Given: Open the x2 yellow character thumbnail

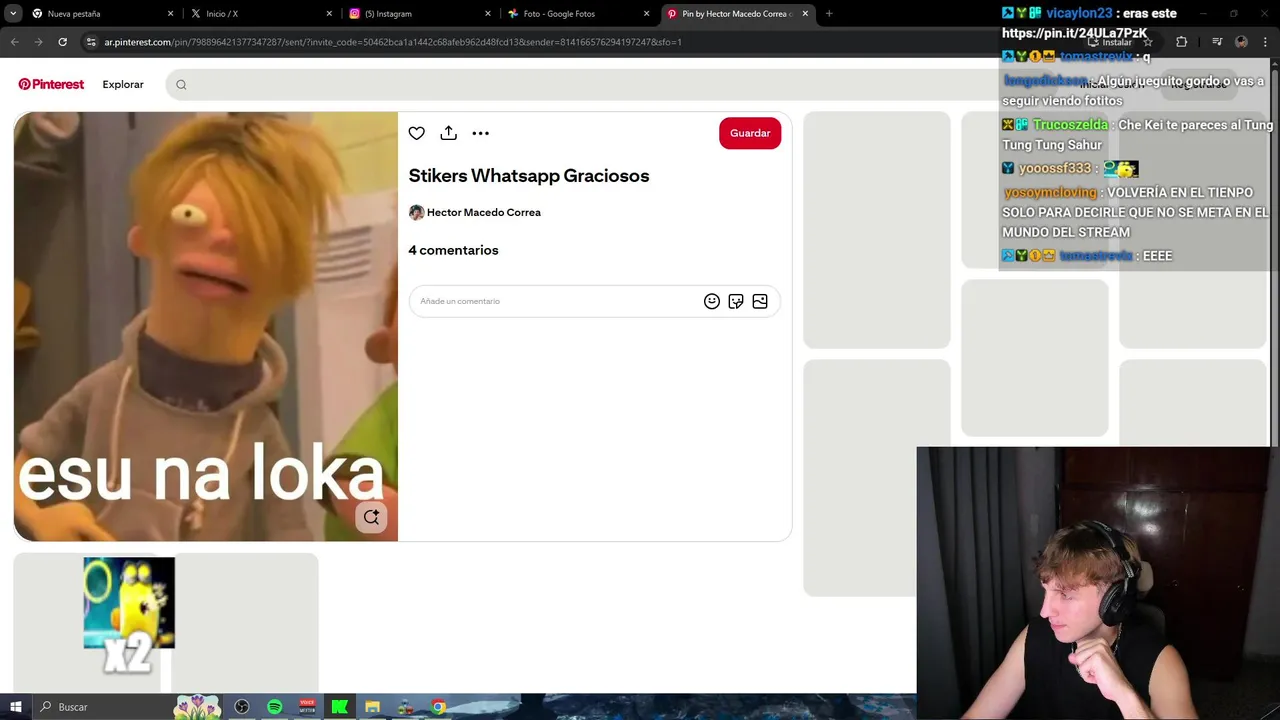Looking at the screenshot, I should pos(129,614).
